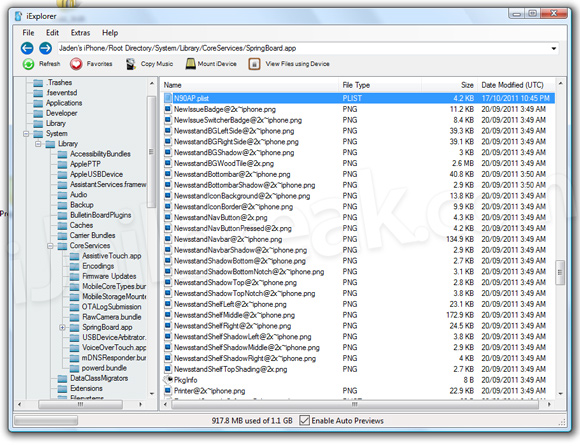Open the Extras menu
This screenshot has height=446, width=580.
(x=80, y=33)
